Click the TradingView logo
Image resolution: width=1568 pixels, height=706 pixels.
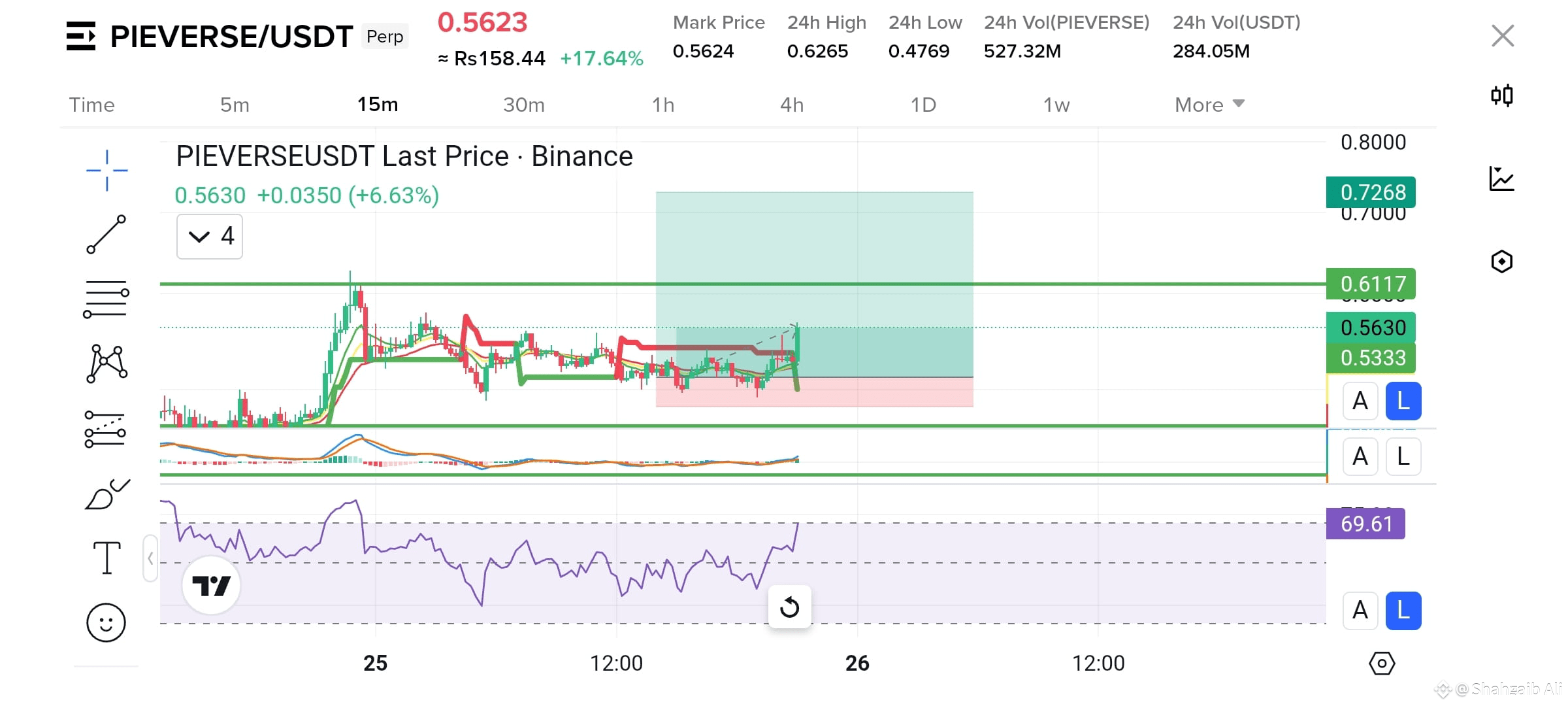pyautogui.click(x=211, y=585)
